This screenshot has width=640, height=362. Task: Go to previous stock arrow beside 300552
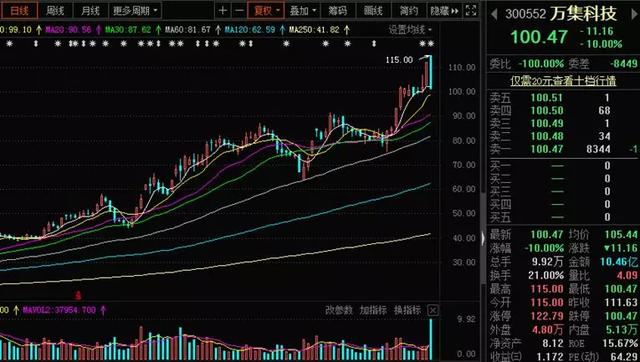click(x=494, y=14)
